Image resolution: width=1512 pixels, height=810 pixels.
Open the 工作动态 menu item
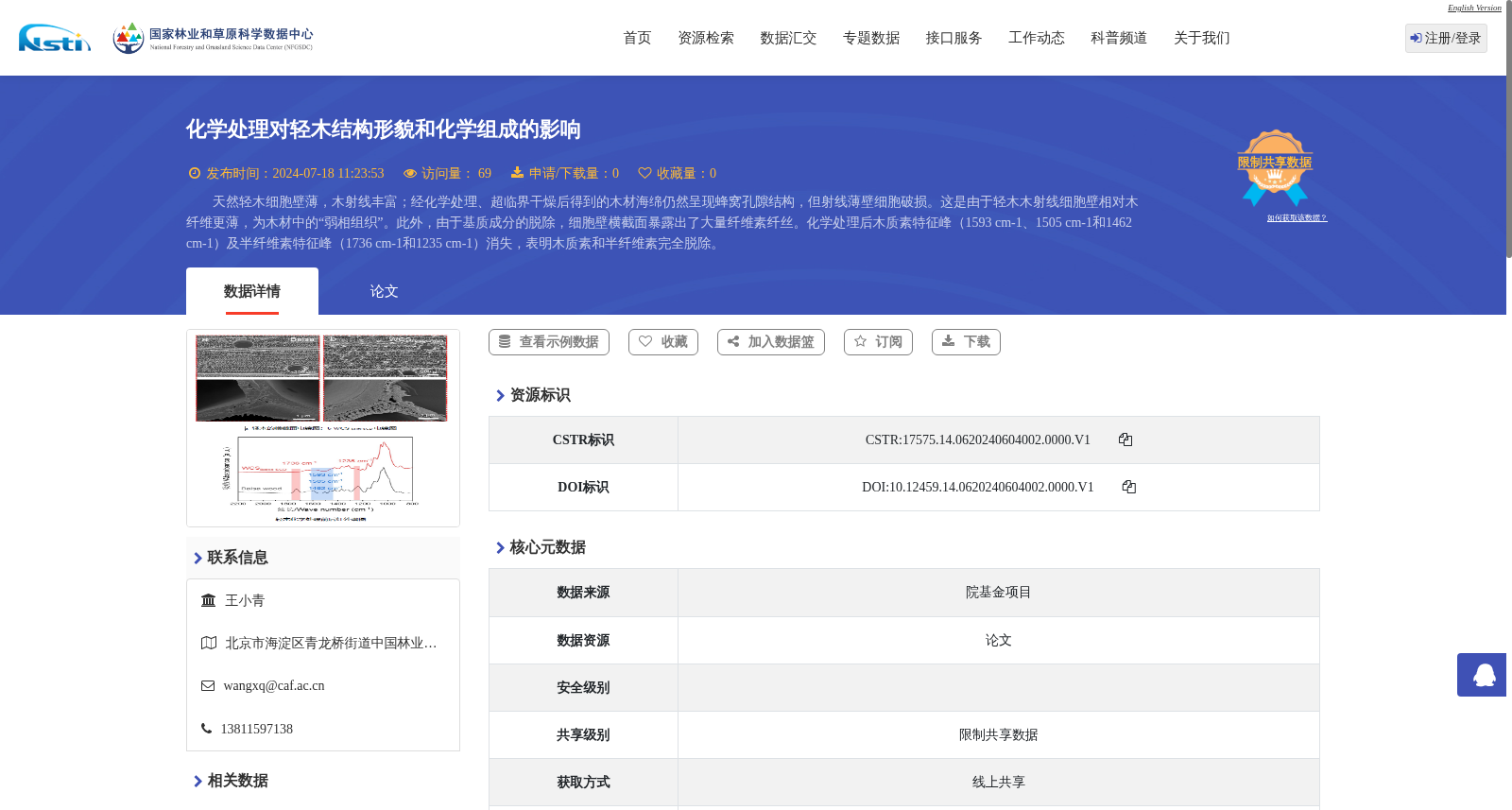pos(1037,38)
